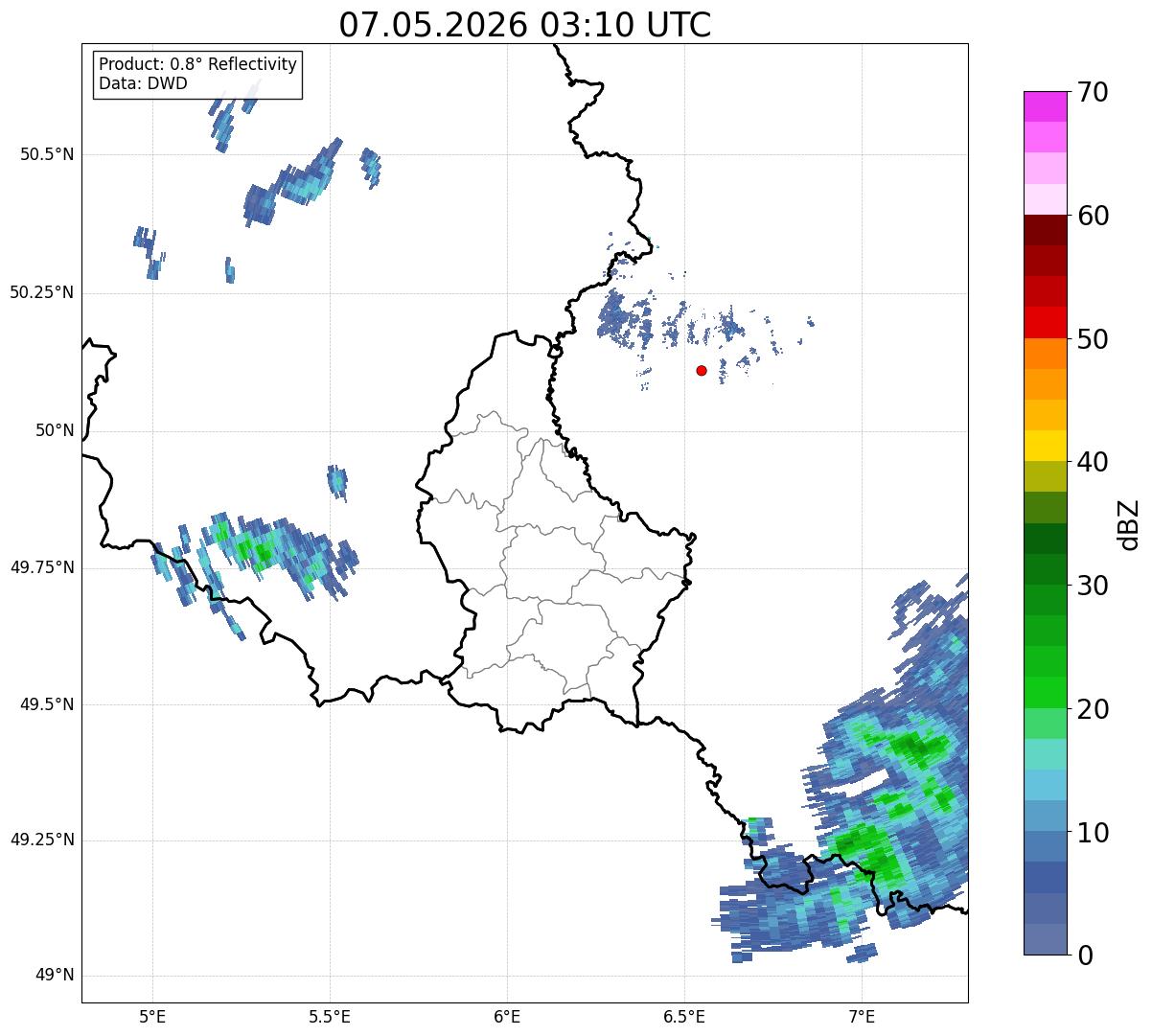The width and height of the screenshot is (1152, 1036).
Task: Click the 50°N latitude label
Action: 55,430
